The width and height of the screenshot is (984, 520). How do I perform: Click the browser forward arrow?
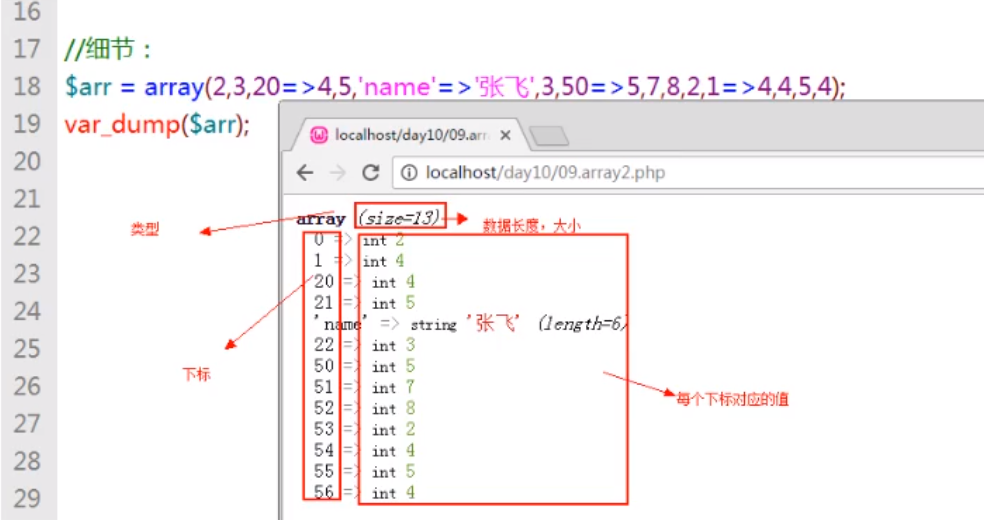coord(338,172)
